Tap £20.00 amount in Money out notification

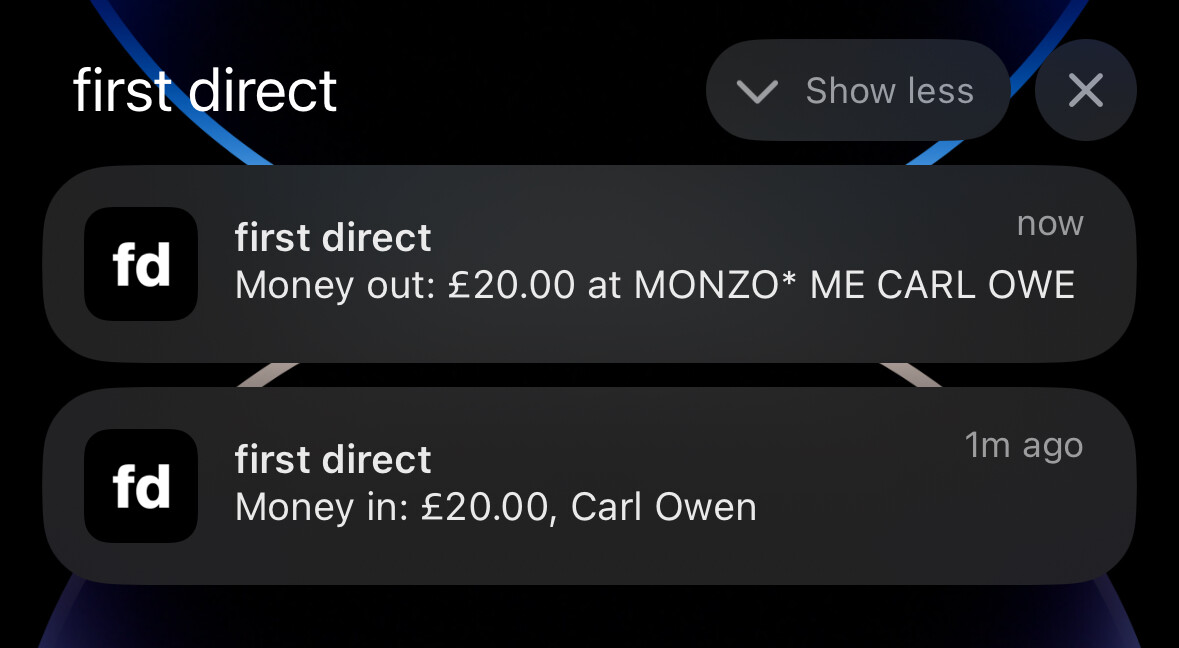(511, 286)
